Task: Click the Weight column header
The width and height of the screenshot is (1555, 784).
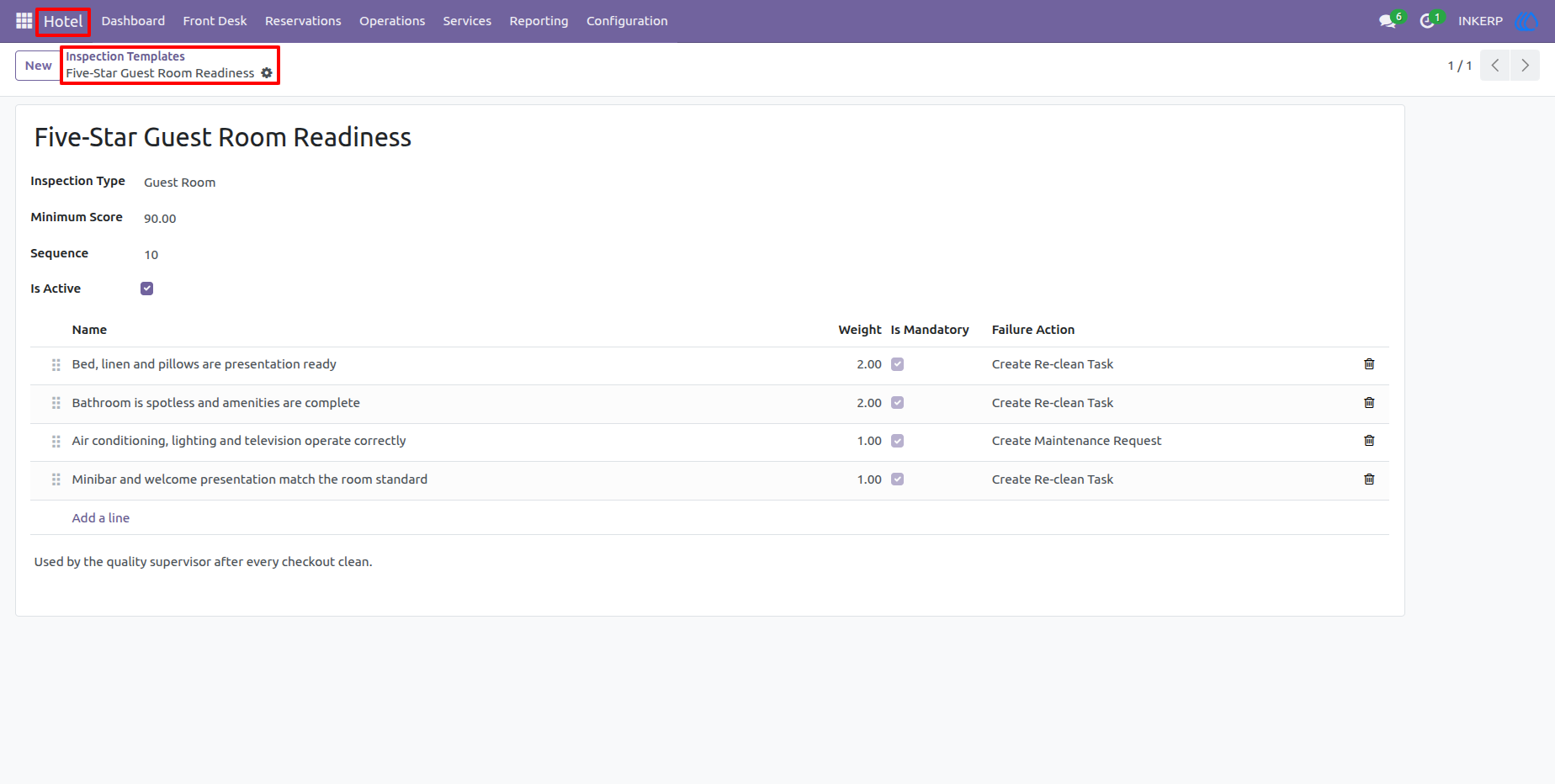Action: [x=859, y=330]
